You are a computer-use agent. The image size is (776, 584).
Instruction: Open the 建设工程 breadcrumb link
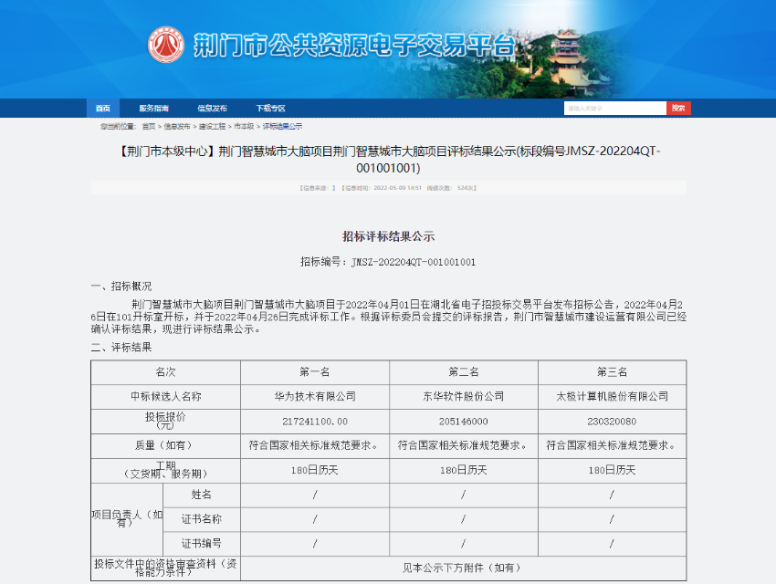(212, 127)
